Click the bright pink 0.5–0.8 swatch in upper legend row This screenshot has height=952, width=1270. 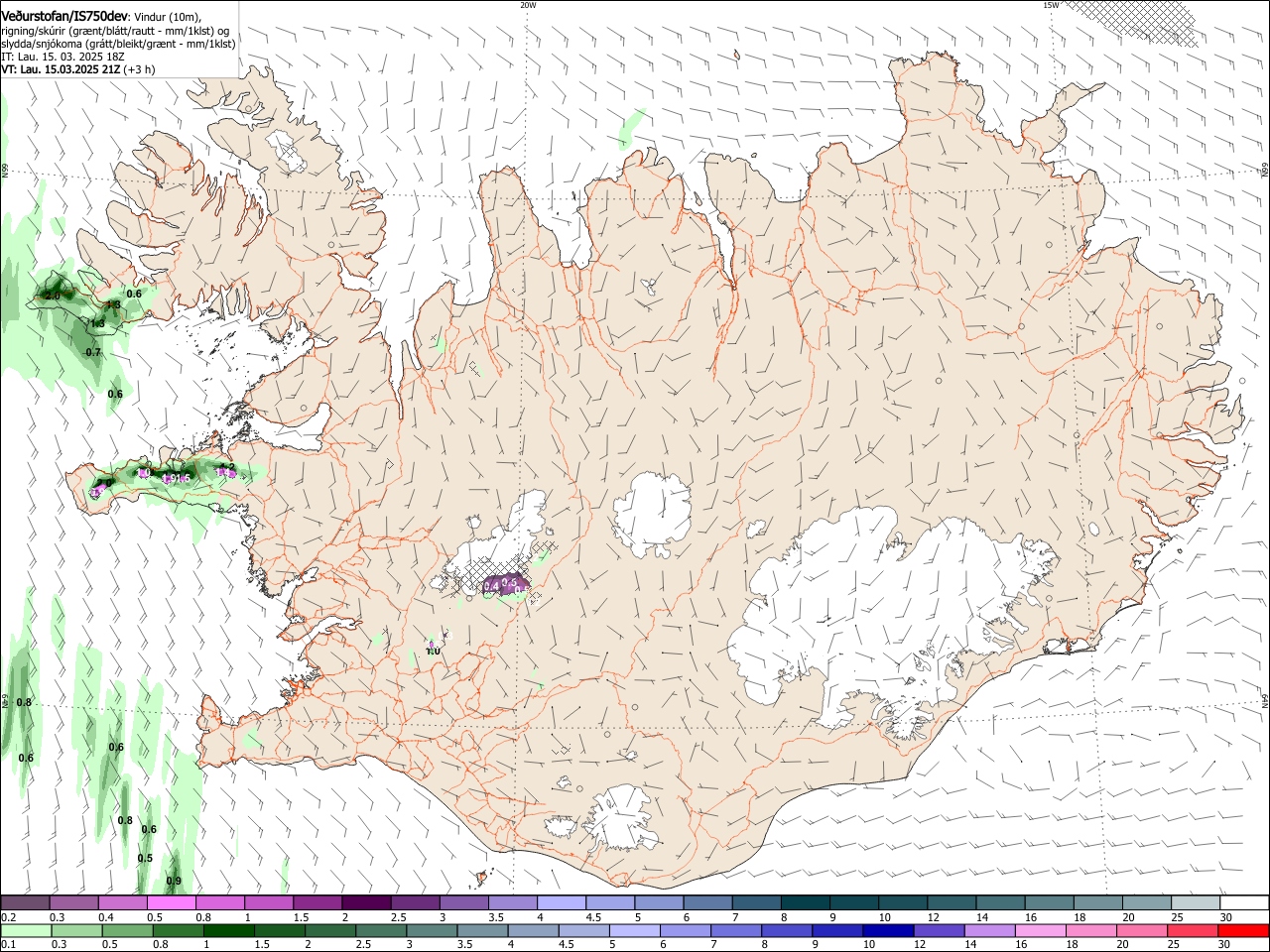point(172,903)
